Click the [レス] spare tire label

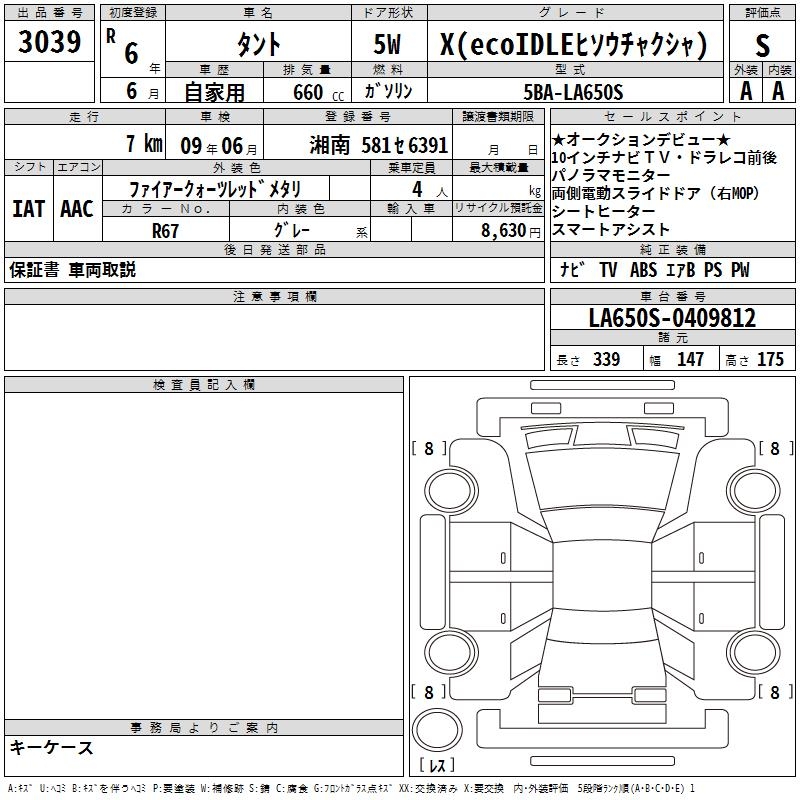pos(437,765)
